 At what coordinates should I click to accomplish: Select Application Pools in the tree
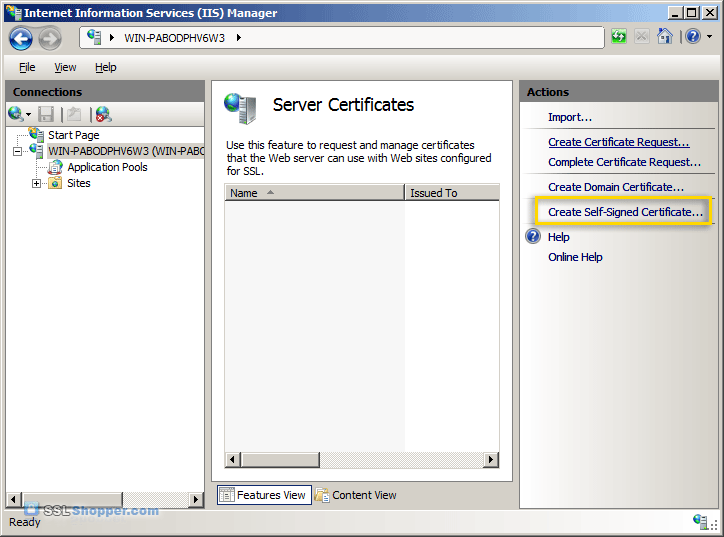(x=107, y=167)
